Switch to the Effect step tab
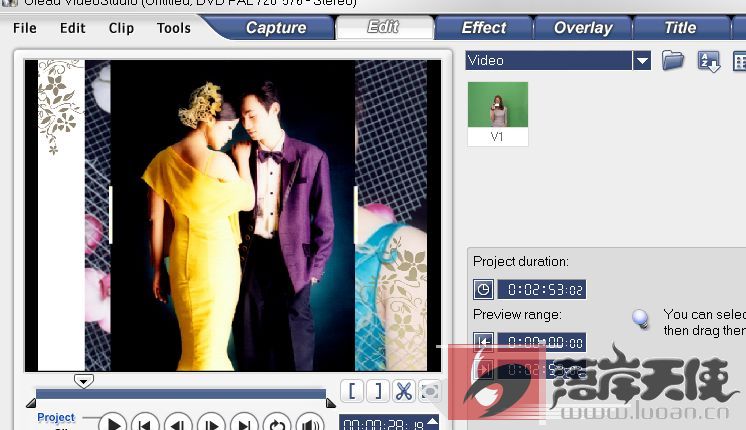Viewport: 746px width, 430px height. pyautogui.click(x=484, y=28)
